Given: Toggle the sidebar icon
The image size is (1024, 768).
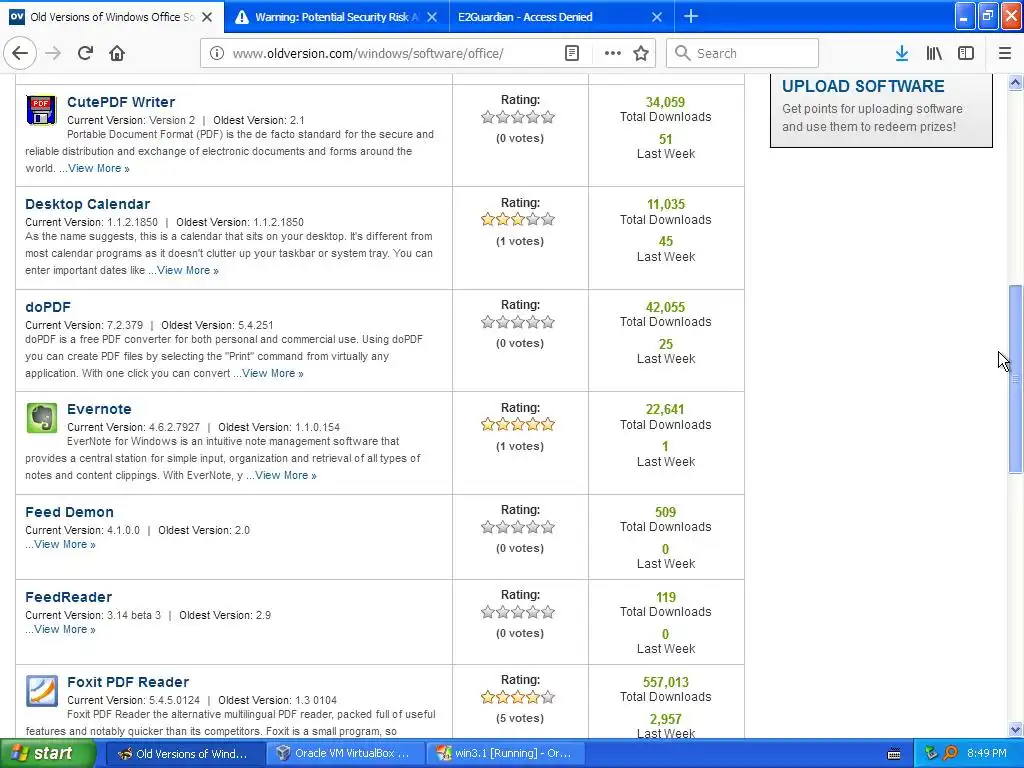Looking at the screenshot, I should 966,54.
